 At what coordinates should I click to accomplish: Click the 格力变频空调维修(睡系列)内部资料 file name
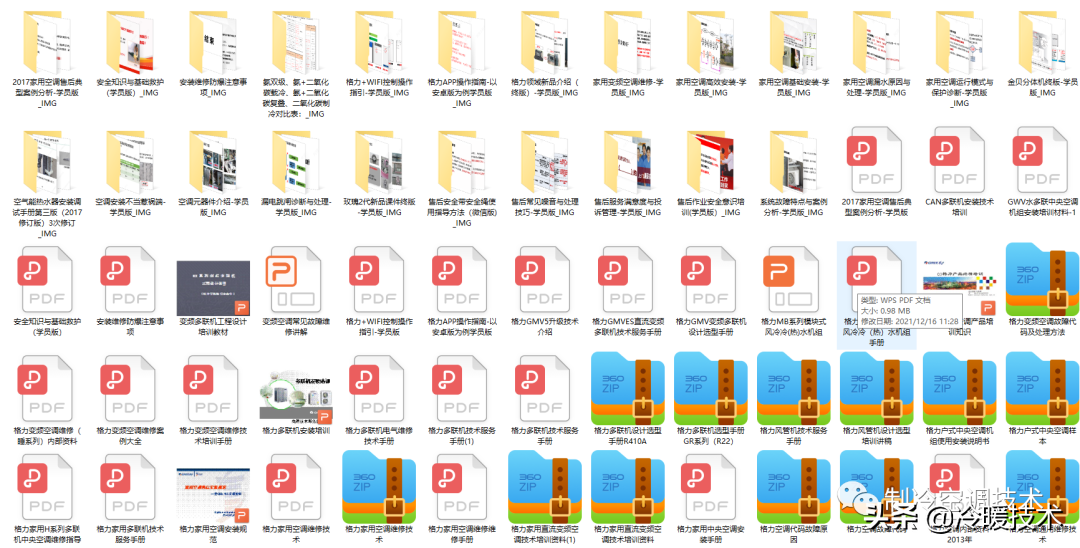[48, 436]
